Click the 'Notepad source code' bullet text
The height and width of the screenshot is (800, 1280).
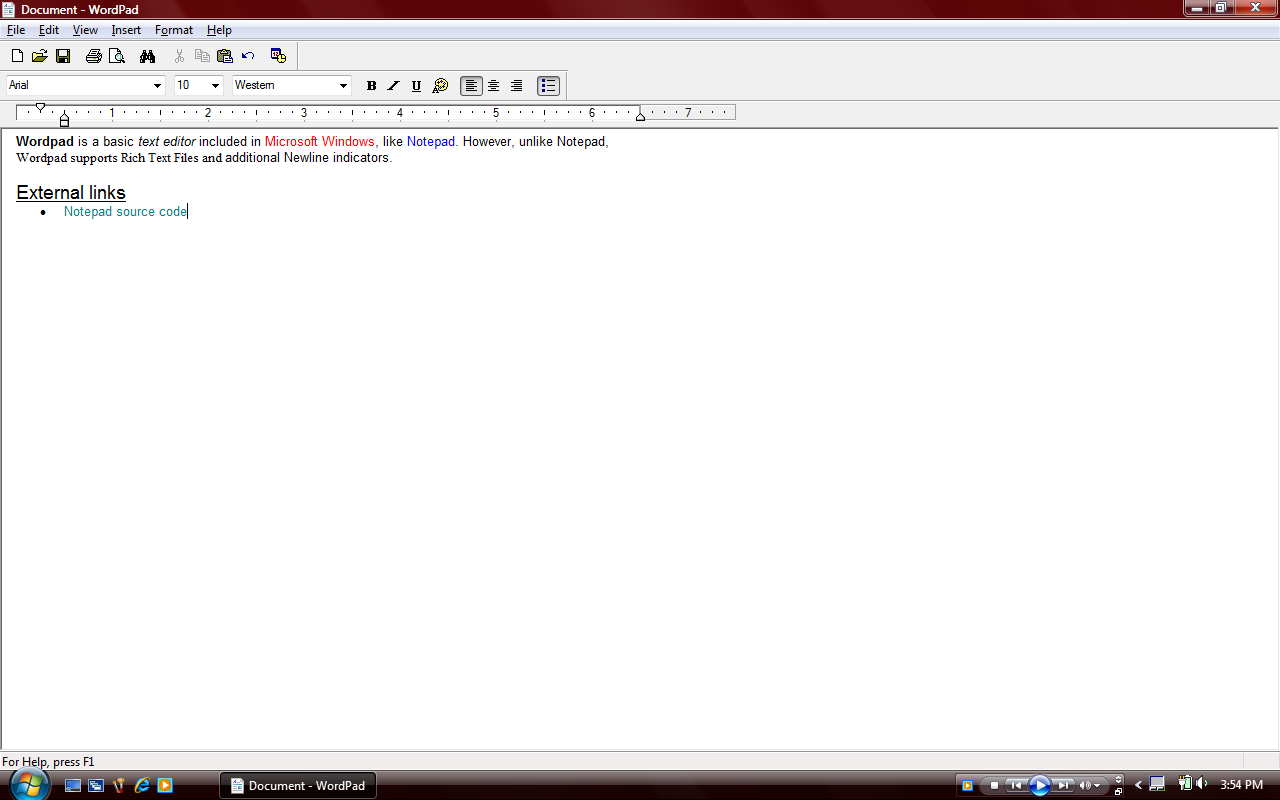pos(125,212)
